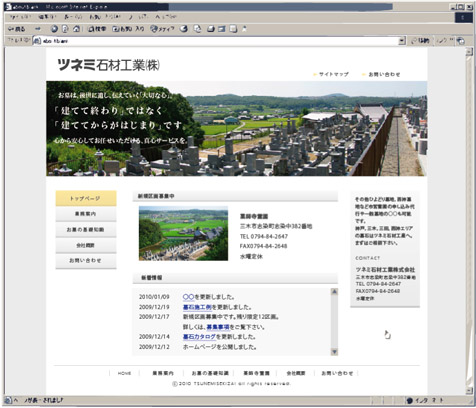Click the browser window scroll up arrow
The width and height of the screenshot is (476, 408).
(469, 51)
